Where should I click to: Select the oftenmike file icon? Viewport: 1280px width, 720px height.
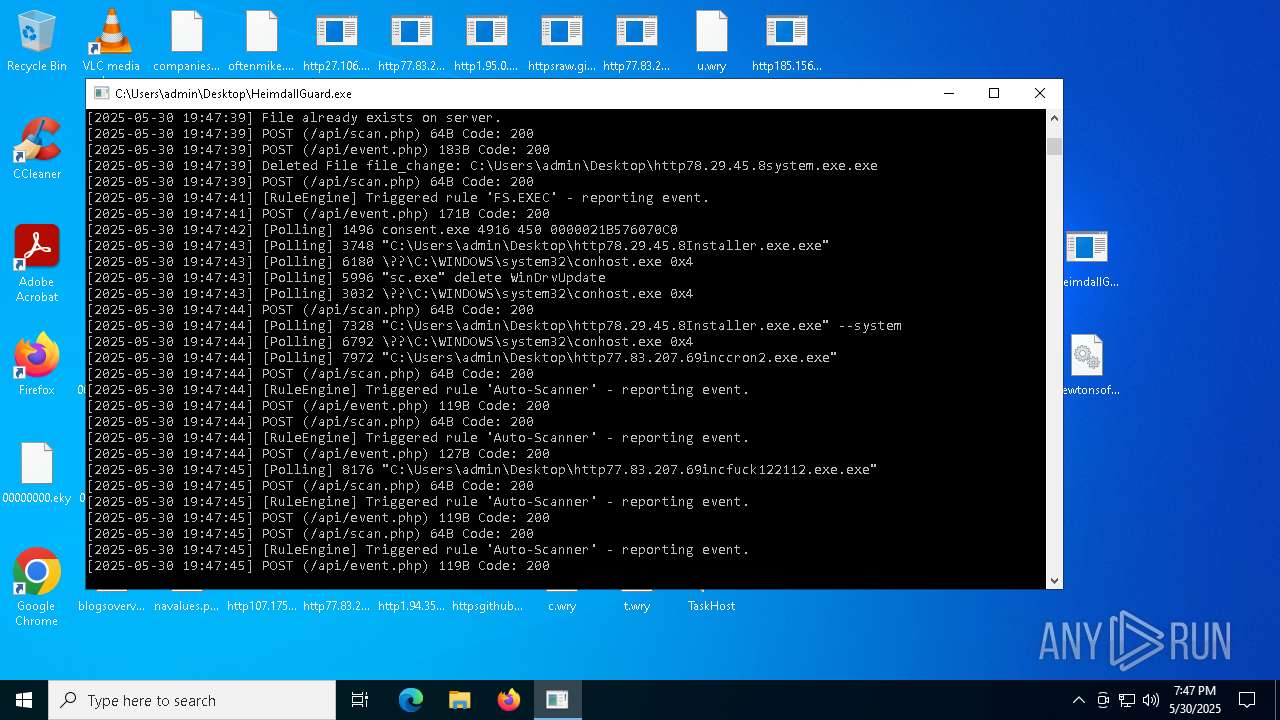[261, 40]
